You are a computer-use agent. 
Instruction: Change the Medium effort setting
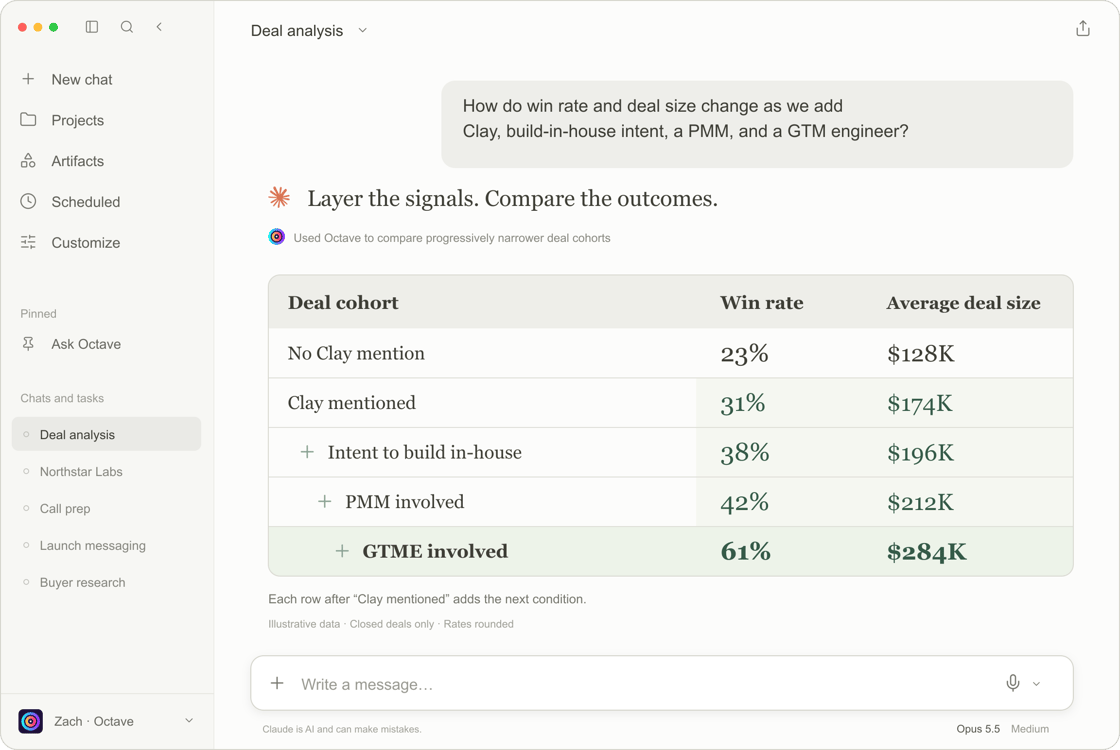pyautogui.click(x=1029, y=729)
